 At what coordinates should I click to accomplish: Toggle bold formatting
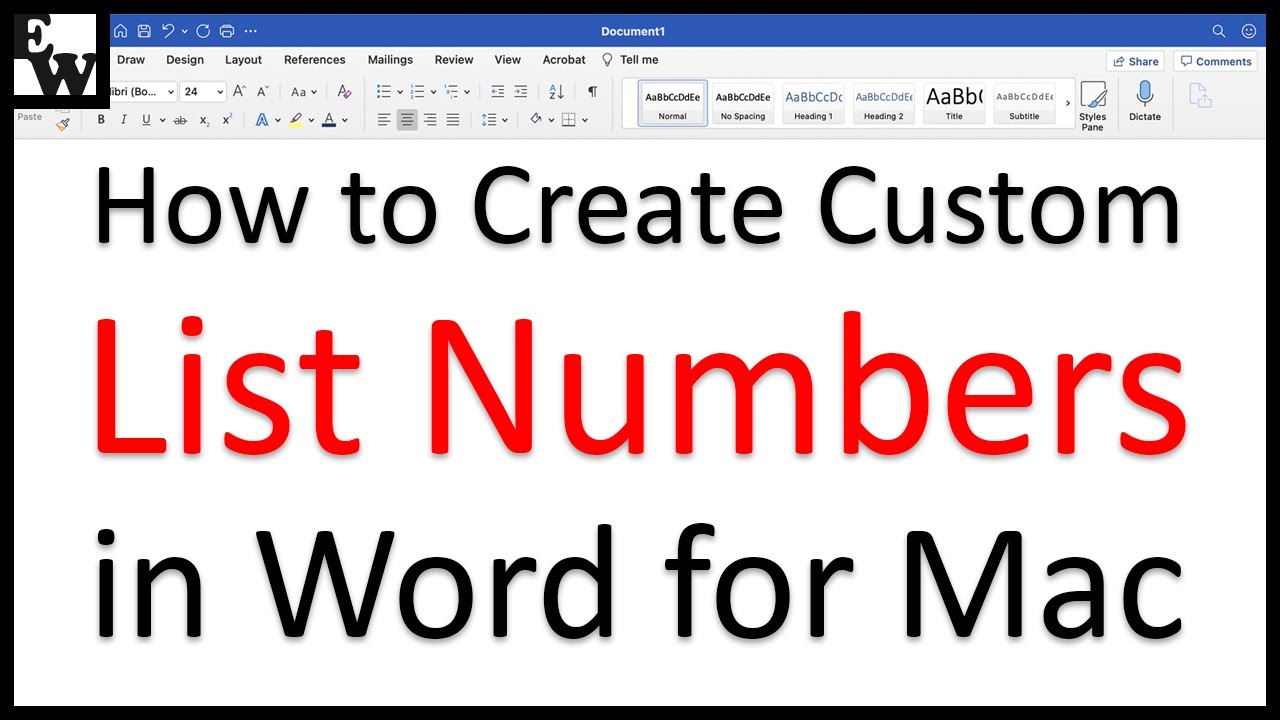click(101, 120)
